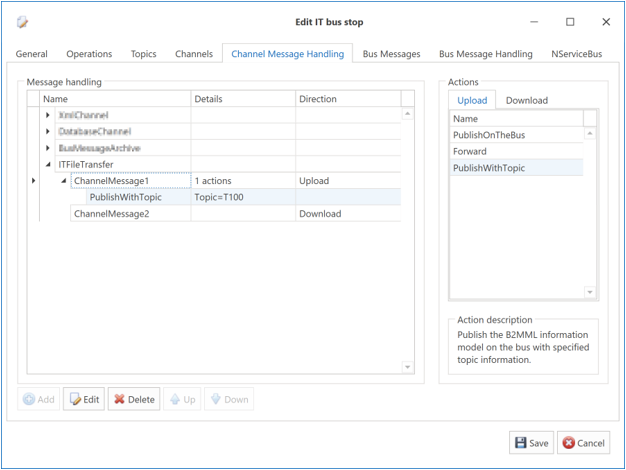Collapse the ITFileTransfer tree node

point(48,165)
